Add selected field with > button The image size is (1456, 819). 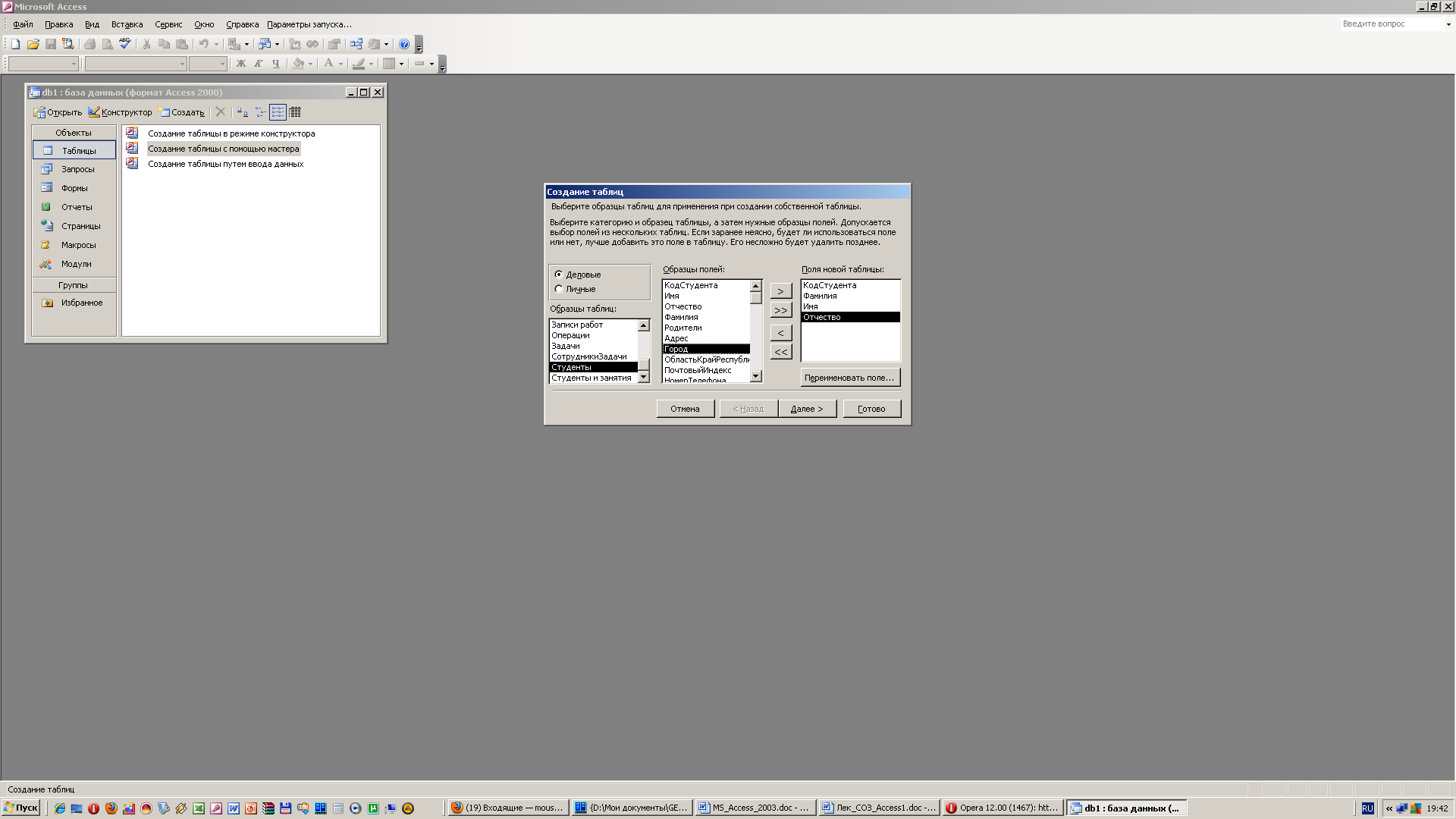[x=780, y=291]
